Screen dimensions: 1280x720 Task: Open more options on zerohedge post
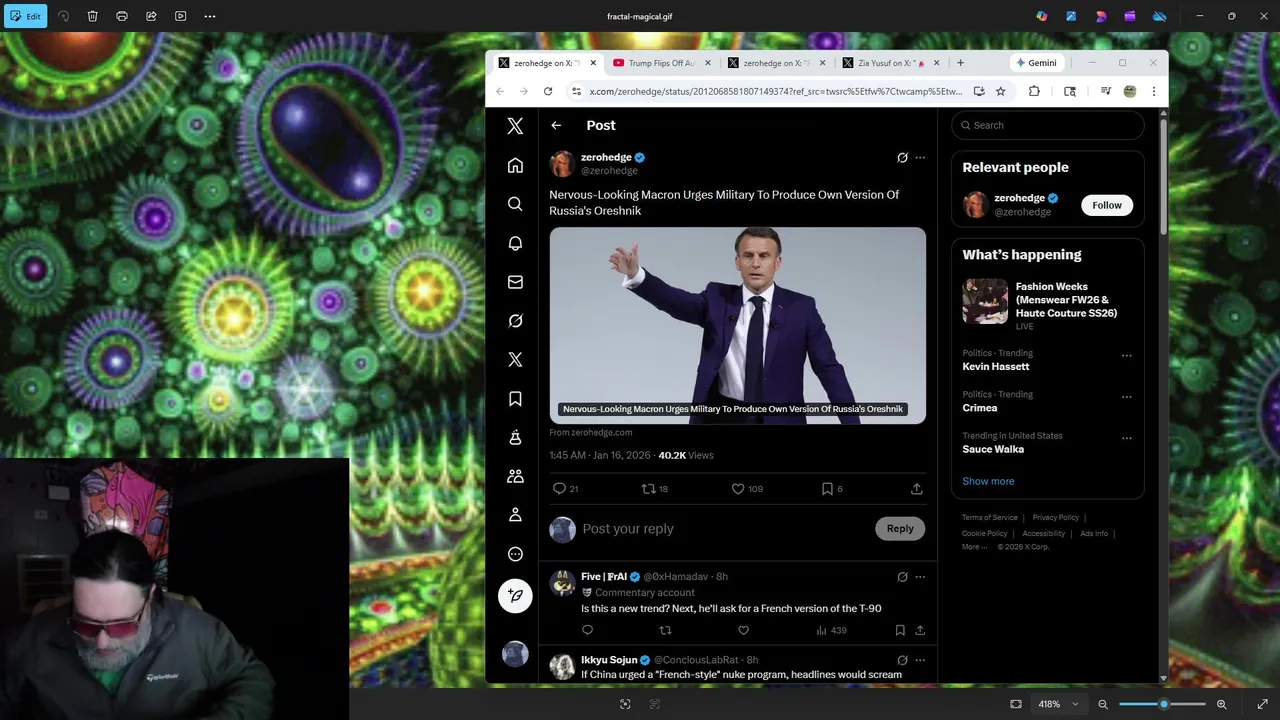(920, 158)
